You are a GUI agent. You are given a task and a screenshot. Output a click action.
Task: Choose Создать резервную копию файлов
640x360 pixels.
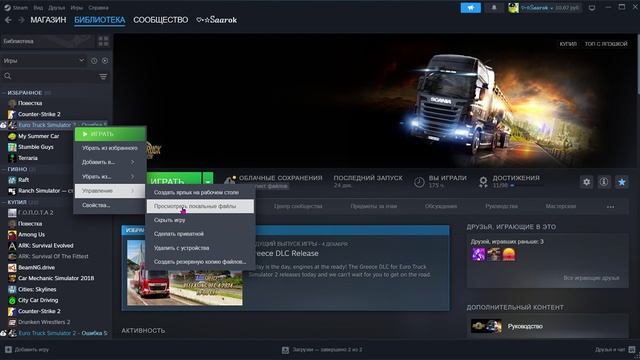[x=200, y=262]
